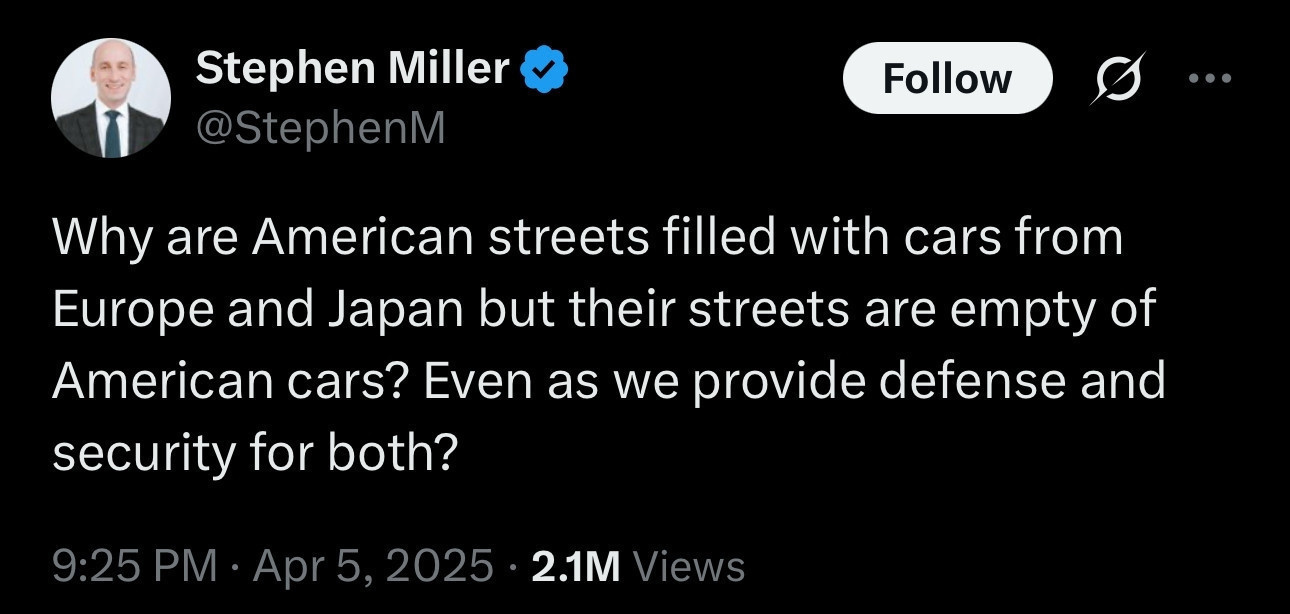Open the @StephenM handle link
This screenshot has width=1290, height=614.
coord(320,128)
